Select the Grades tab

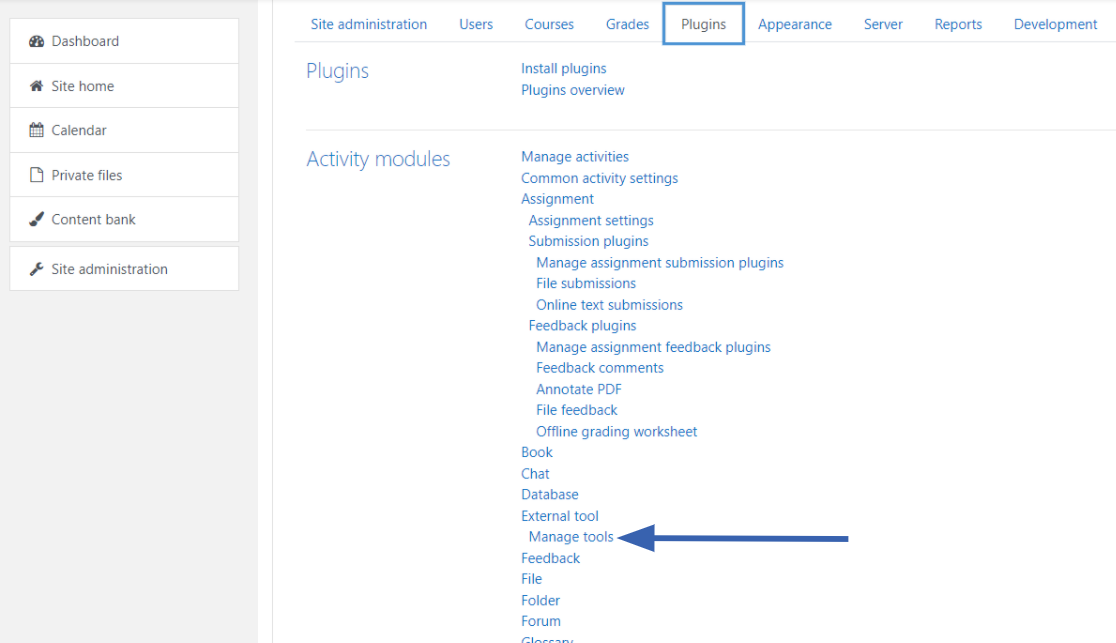tap(627, 24)
